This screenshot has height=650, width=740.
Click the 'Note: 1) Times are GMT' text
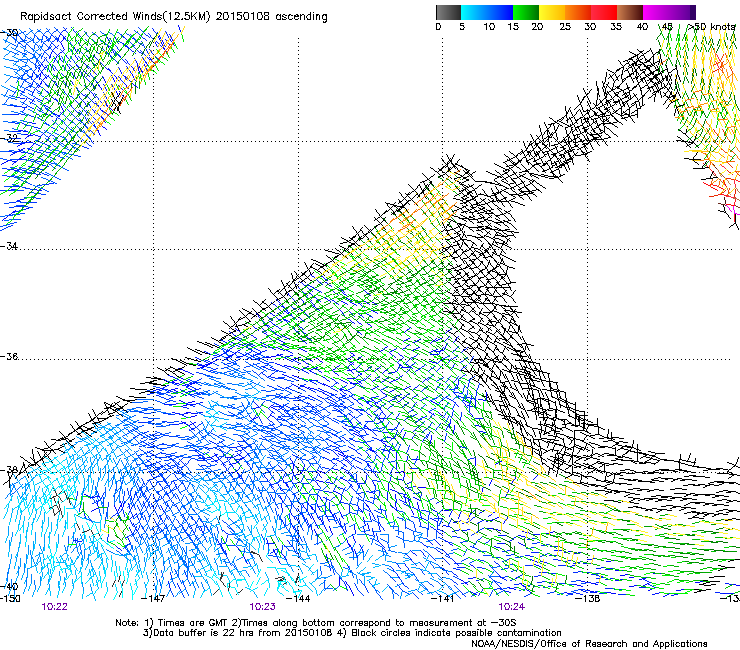(172, 623)
